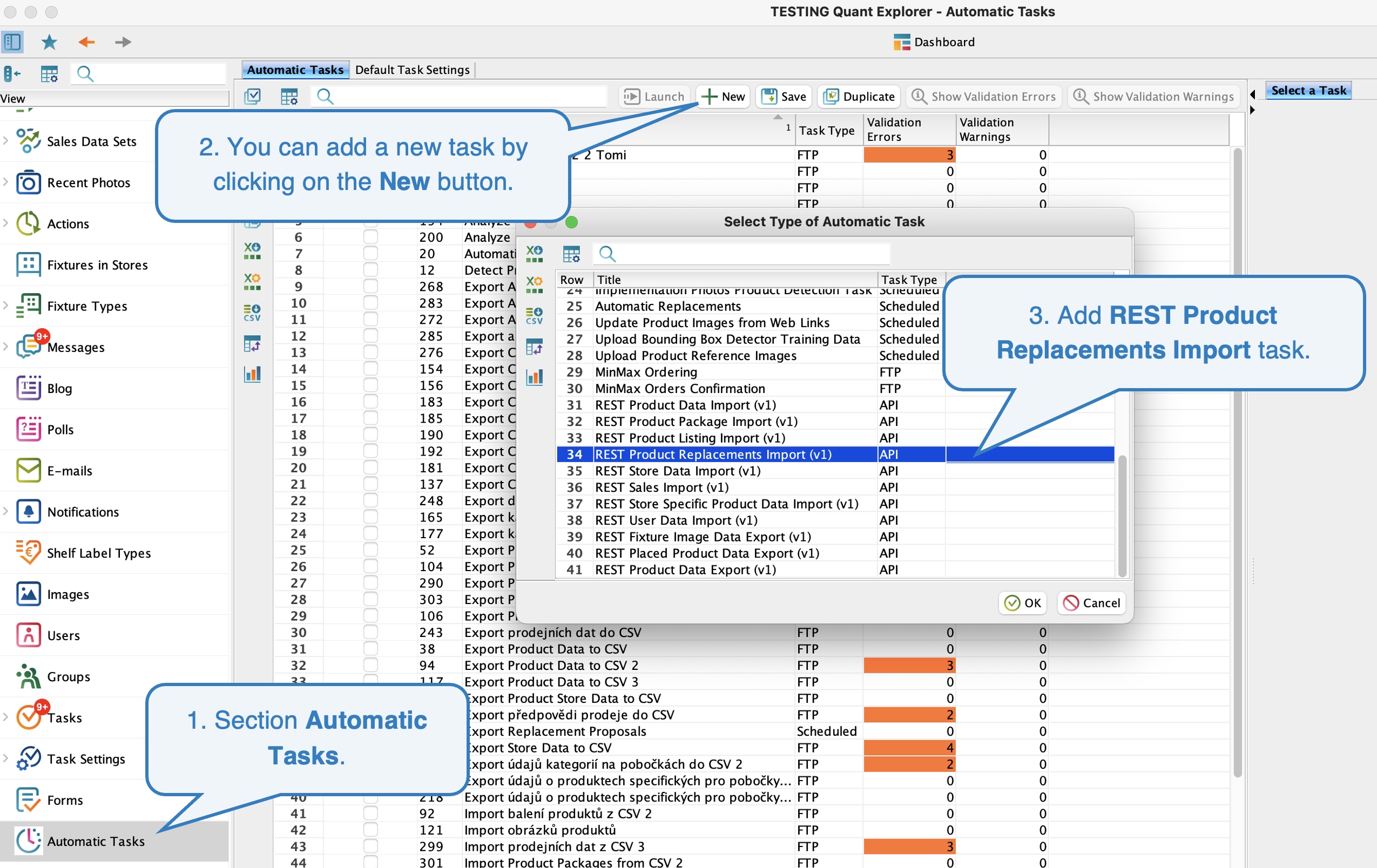Image resolution: width=1377 pixels, height=868 pixels.
Task: Expand the Actions chevron
Action: (x=6, y=222)
